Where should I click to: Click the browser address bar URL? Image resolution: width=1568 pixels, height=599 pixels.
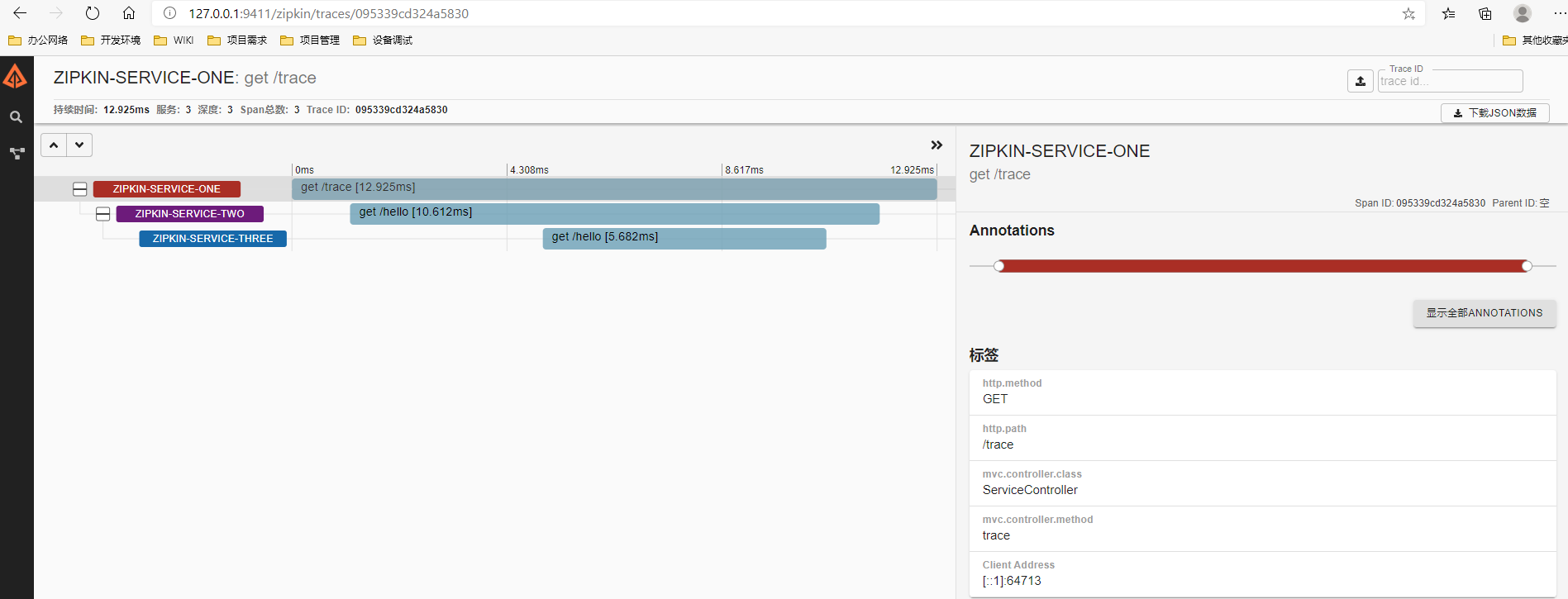(328, 13)
